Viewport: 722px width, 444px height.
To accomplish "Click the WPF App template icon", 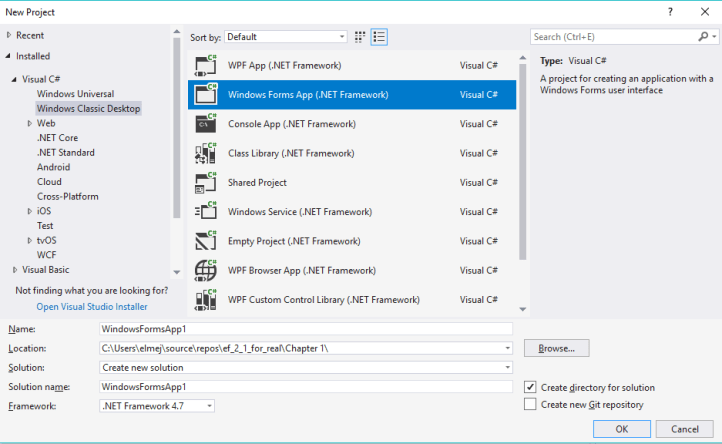I will (x=205, y=66).
